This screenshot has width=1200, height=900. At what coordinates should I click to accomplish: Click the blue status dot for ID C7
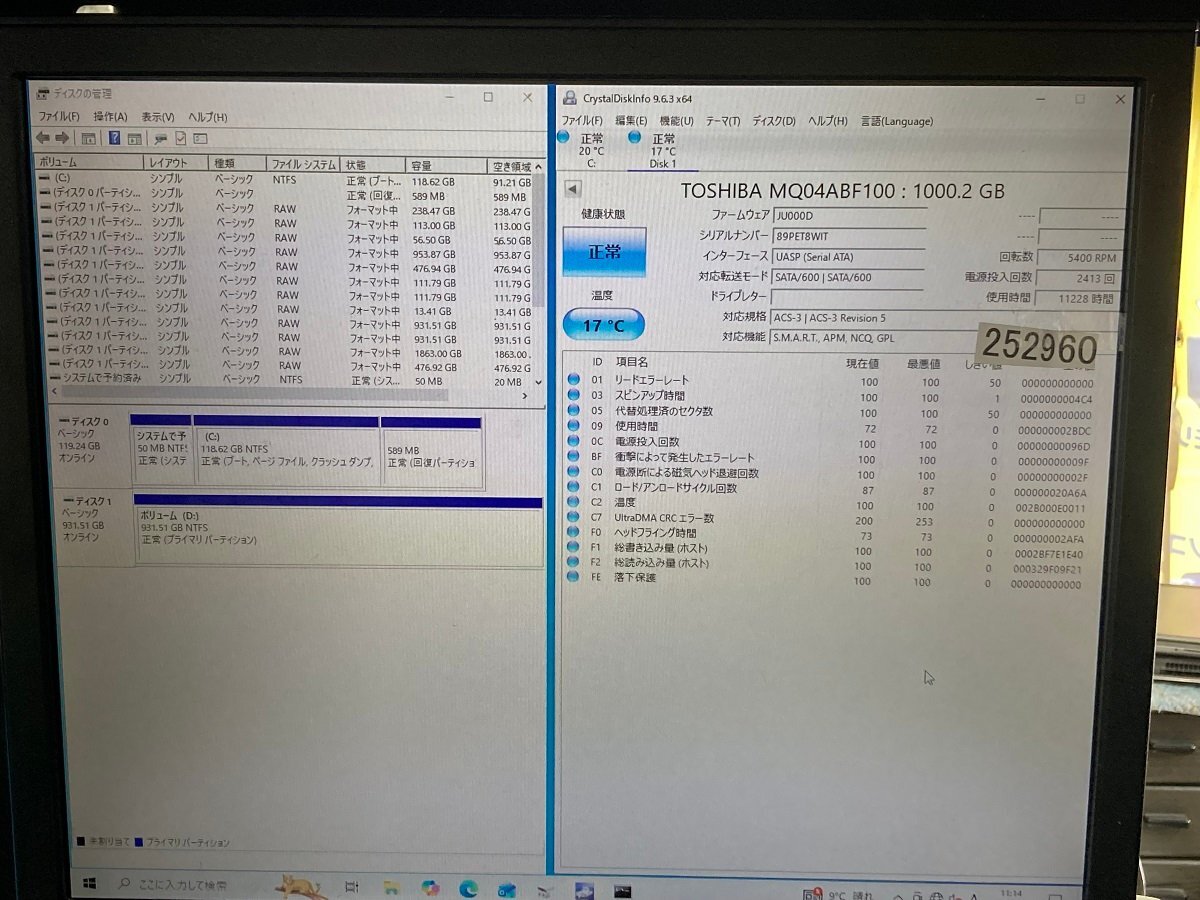tap(573, 517)
